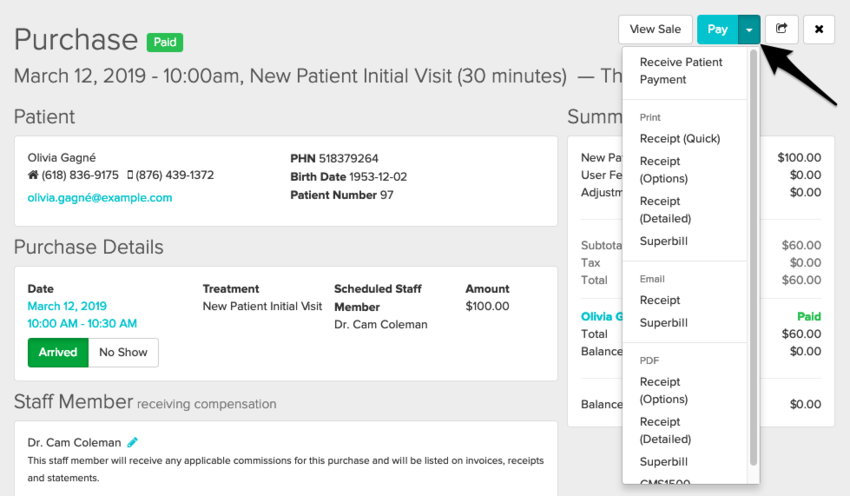Close the purchase panel with X icon
The height and width of the screenshot is (496, 850).
(x=819, y=29)
